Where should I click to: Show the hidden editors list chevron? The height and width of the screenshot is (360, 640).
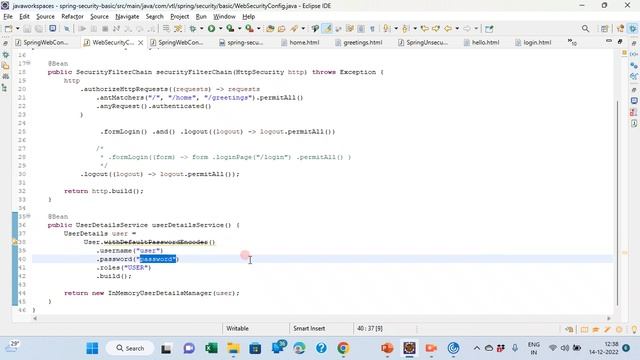point(572,42)
